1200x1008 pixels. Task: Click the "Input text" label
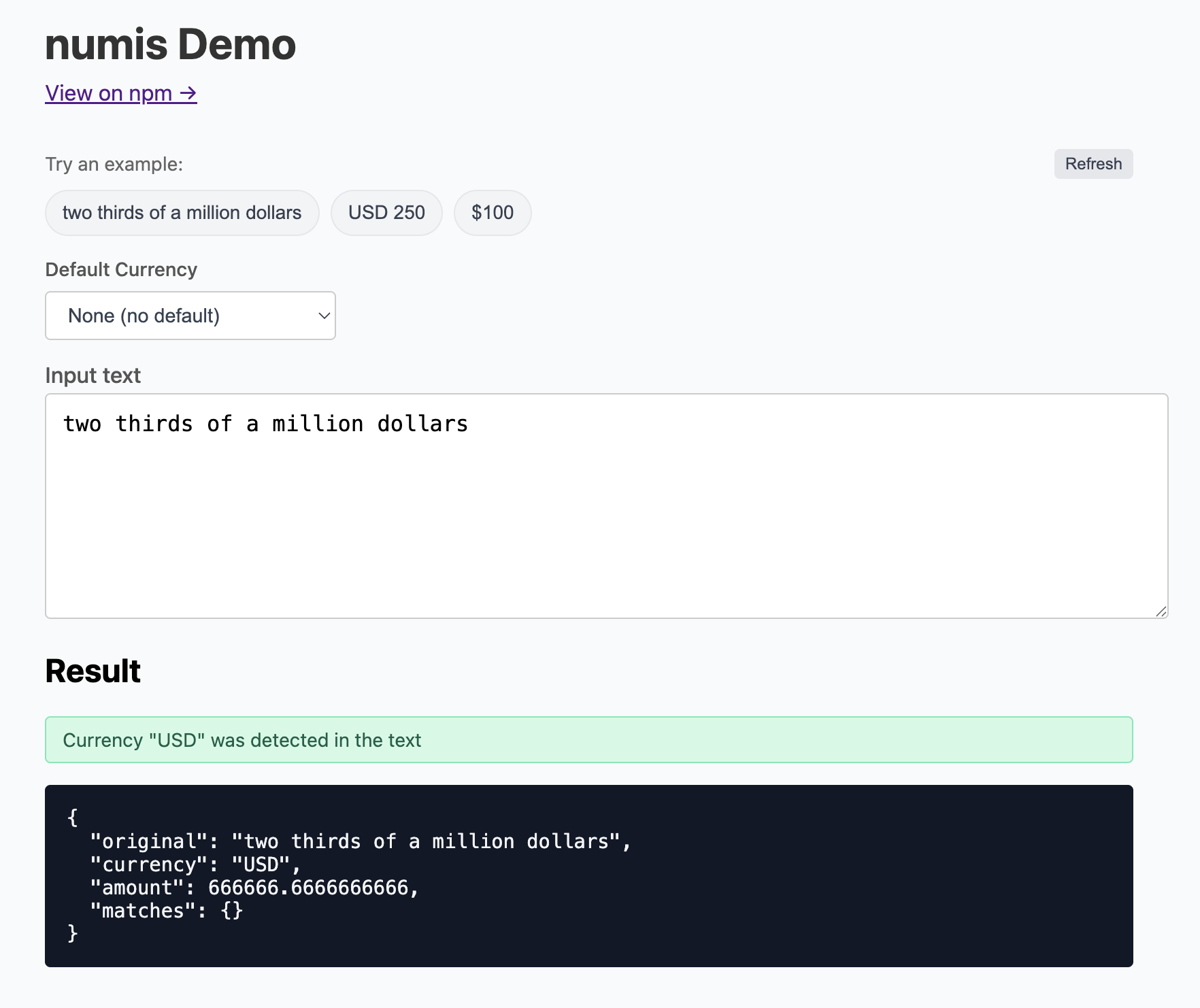click(x=93, y=375)
